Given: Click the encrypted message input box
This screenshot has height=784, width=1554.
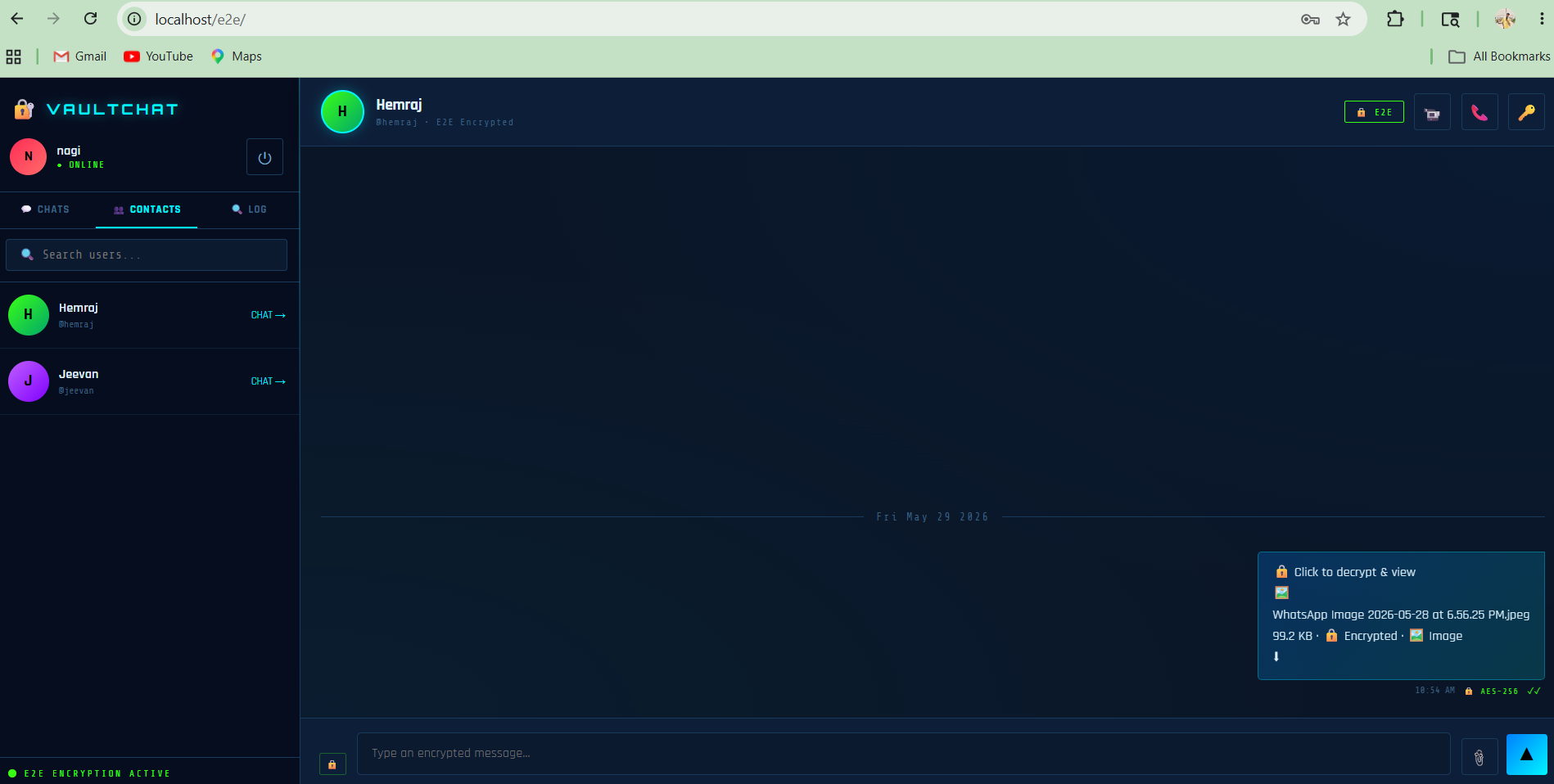Looking at the screenshot, I should coord(903,754).
